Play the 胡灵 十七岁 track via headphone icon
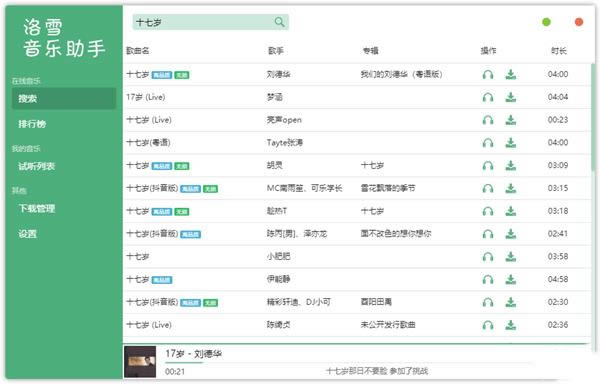The width and height of the screenshot is (600, 384). [488, 166]
